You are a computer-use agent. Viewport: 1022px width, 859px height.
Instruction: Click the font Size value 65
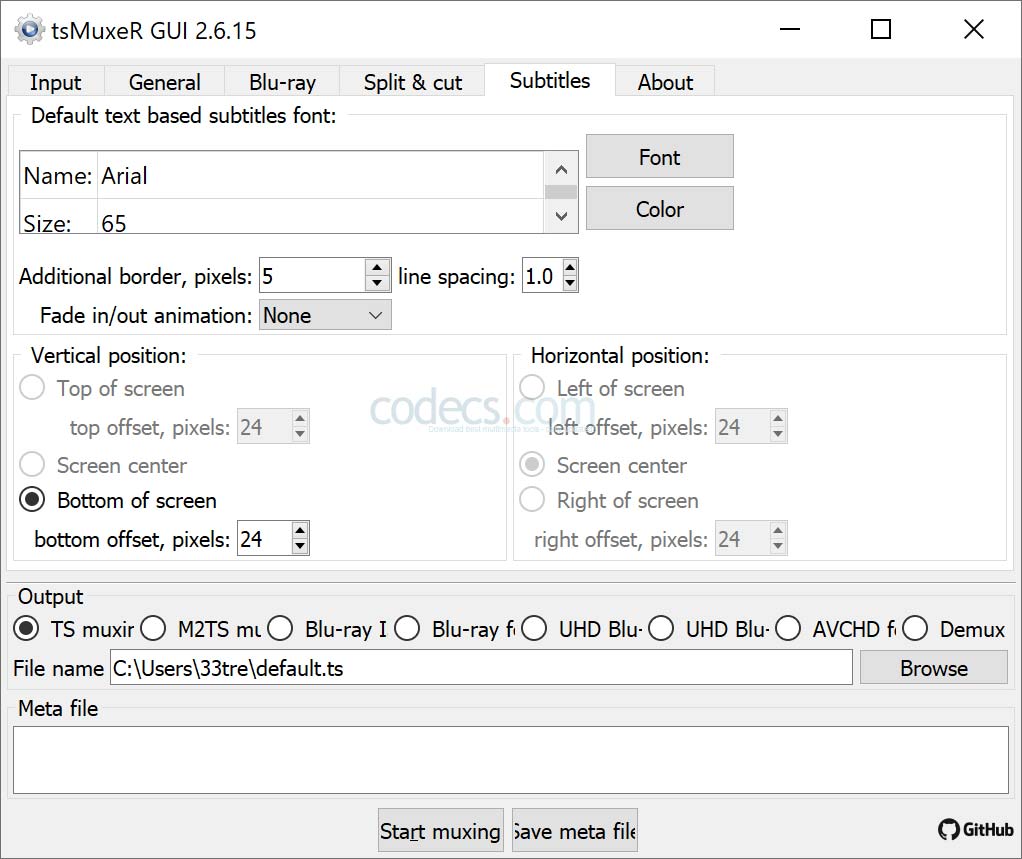pos(113,223)
